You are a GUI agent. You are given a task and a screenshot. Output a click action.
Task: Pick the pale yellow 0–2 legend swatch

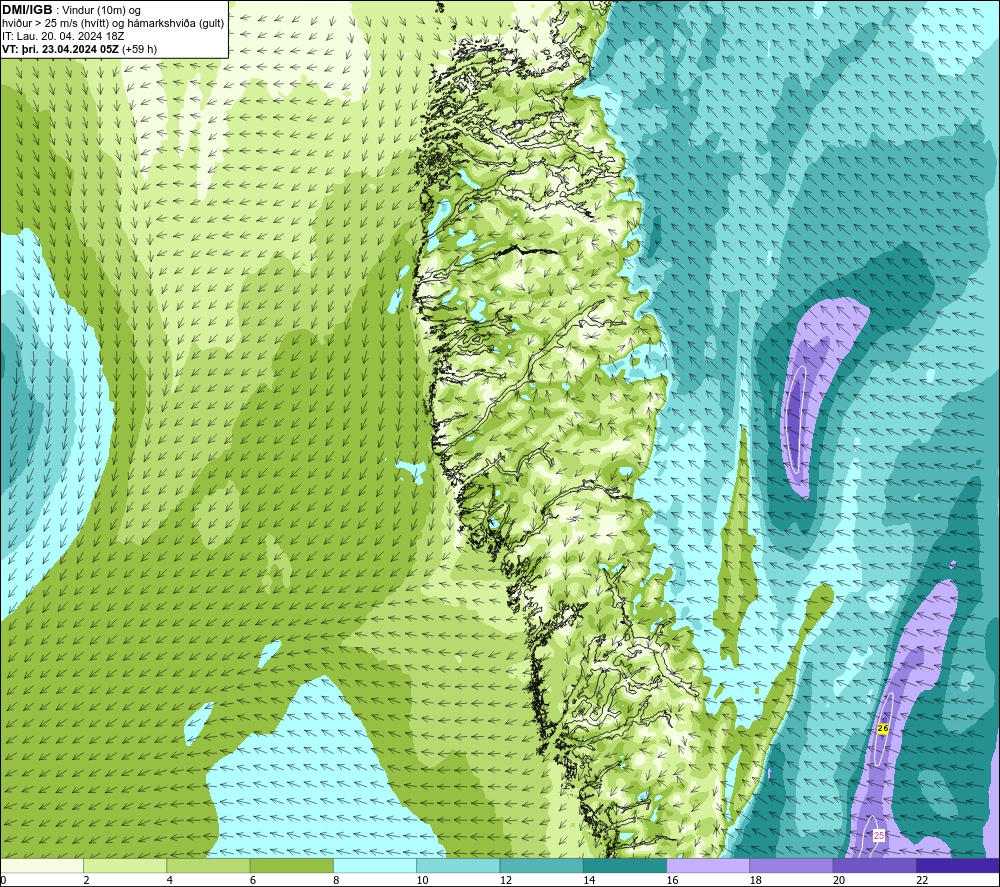pyautogui.click(x=41, y=866)
